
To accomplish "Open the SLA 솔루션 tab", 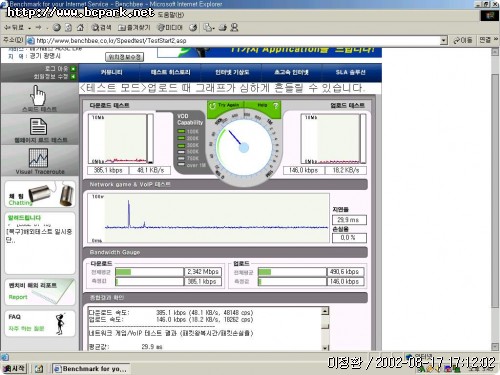I will 350,72.
